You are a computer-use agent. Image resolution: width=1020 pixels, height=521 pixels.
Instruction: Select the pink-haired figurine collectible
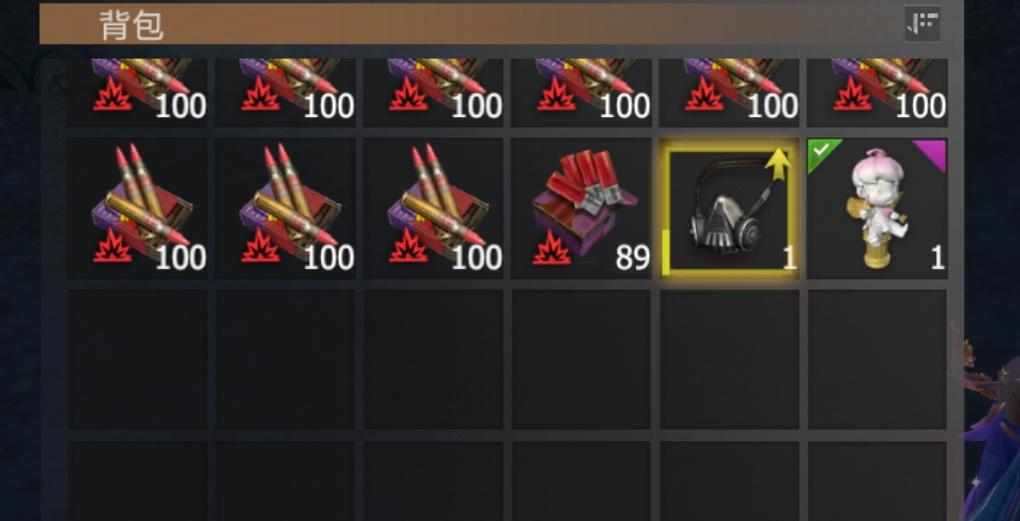click(877, 209)
